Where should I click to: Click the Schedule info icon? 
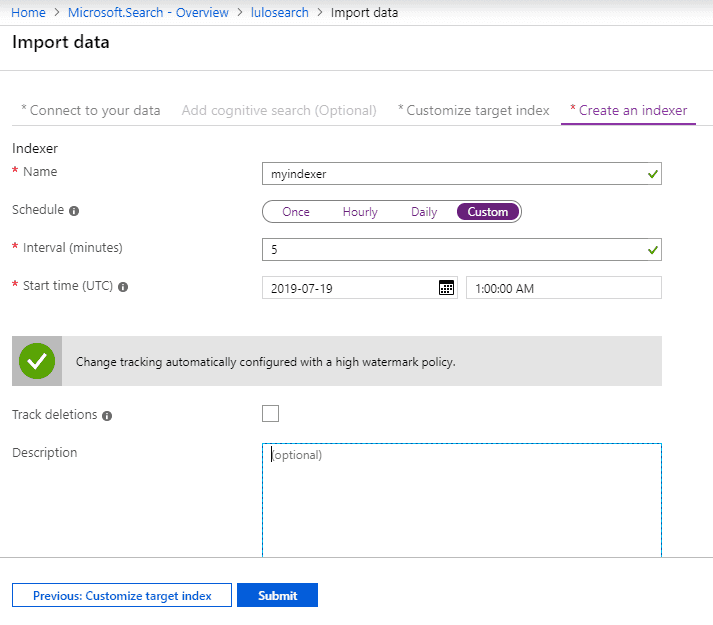pos(74,211)
